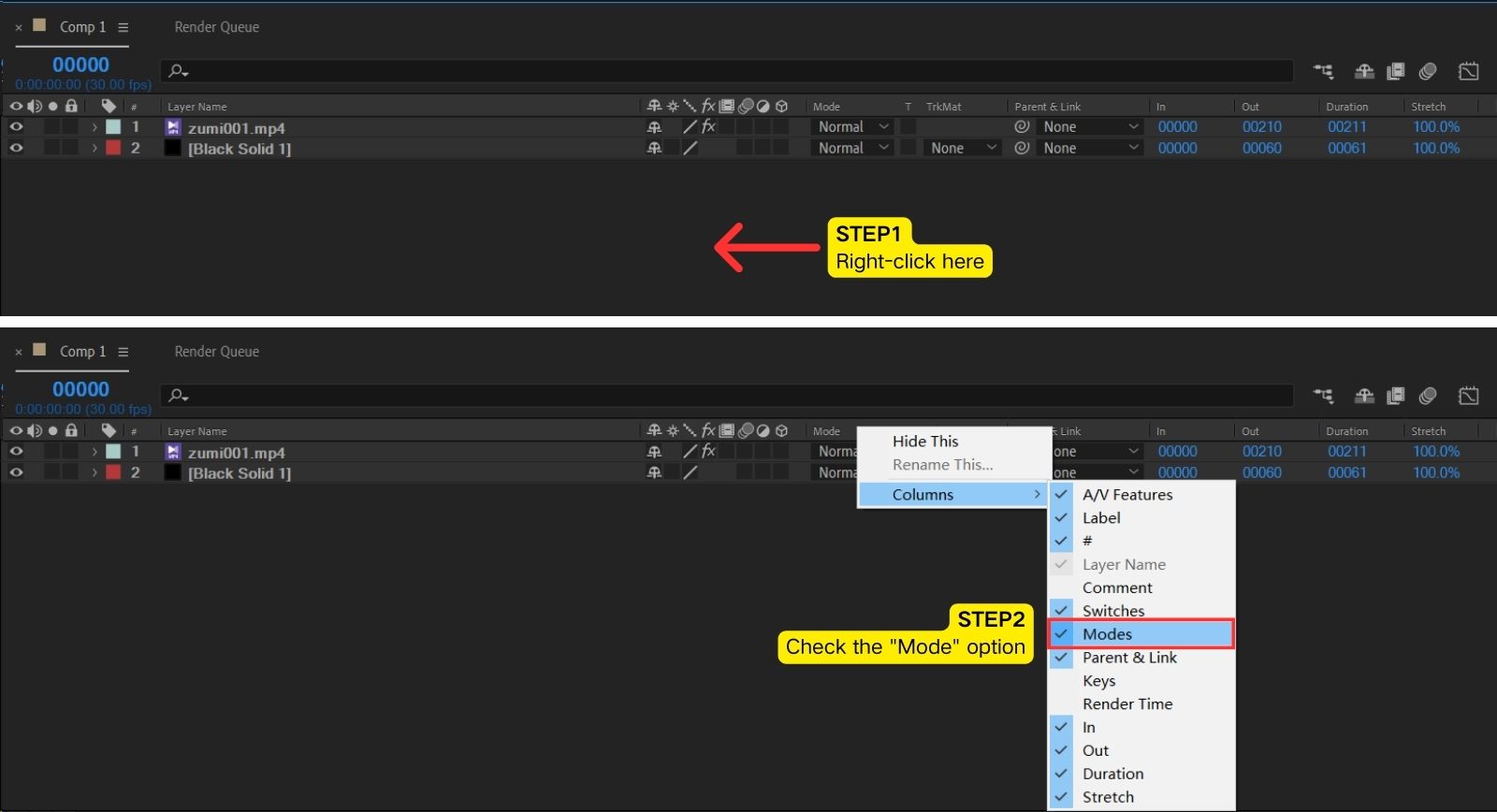Screen dimensions: 1497x812
Task: Open the Comp 1 panel menu icon in top panel
Action: coord(123,27)
